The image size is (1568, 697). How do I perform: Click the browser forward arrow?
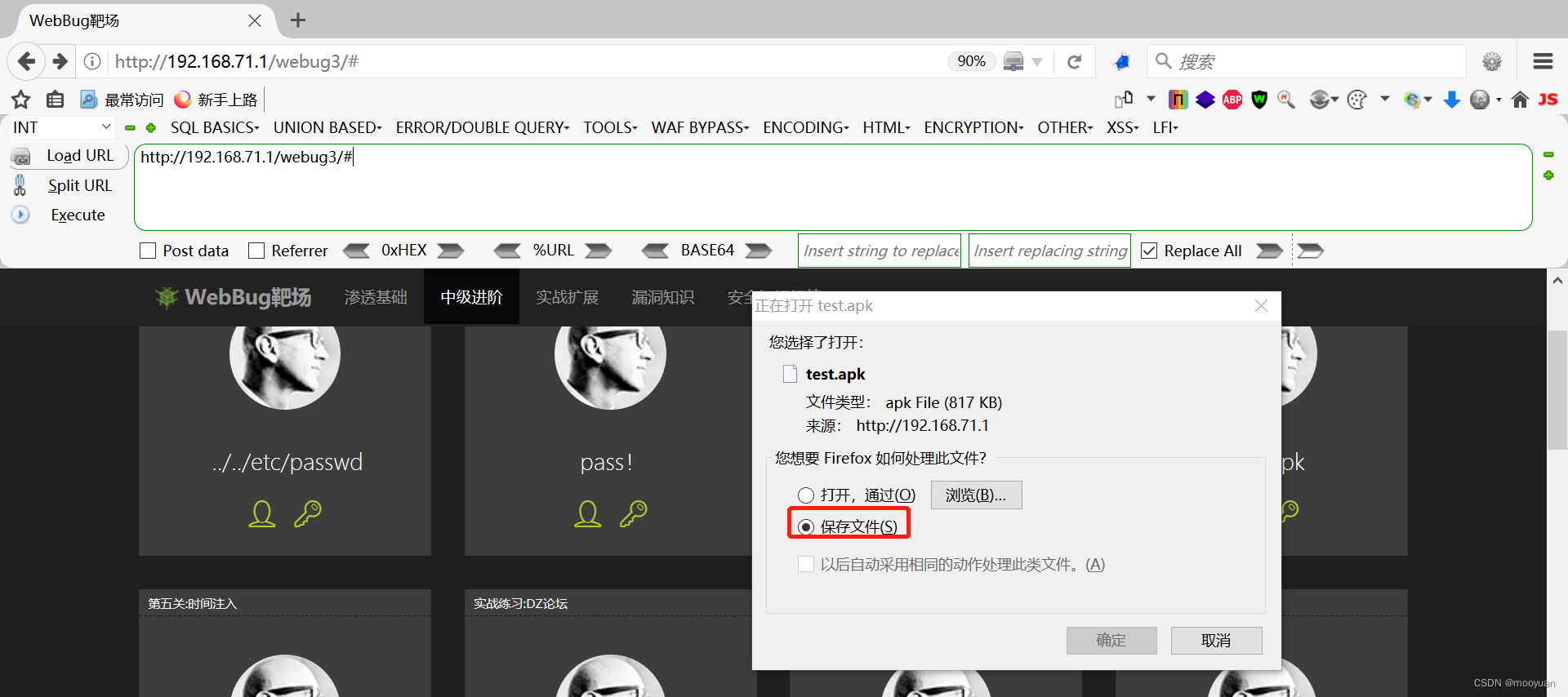pyautogui.click(x=60, y=61)
